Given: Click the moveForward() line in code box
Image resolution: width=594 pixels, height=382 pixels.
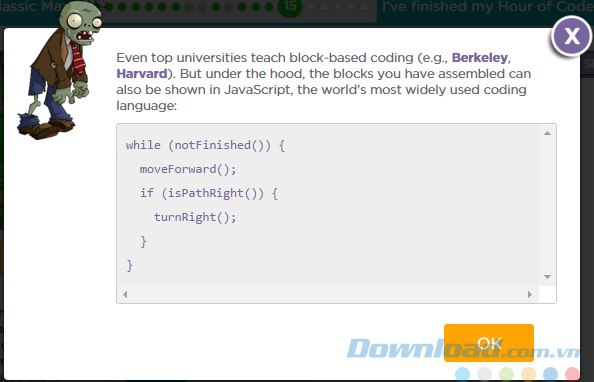Looking at the screenshot, I should coord(188,169).
